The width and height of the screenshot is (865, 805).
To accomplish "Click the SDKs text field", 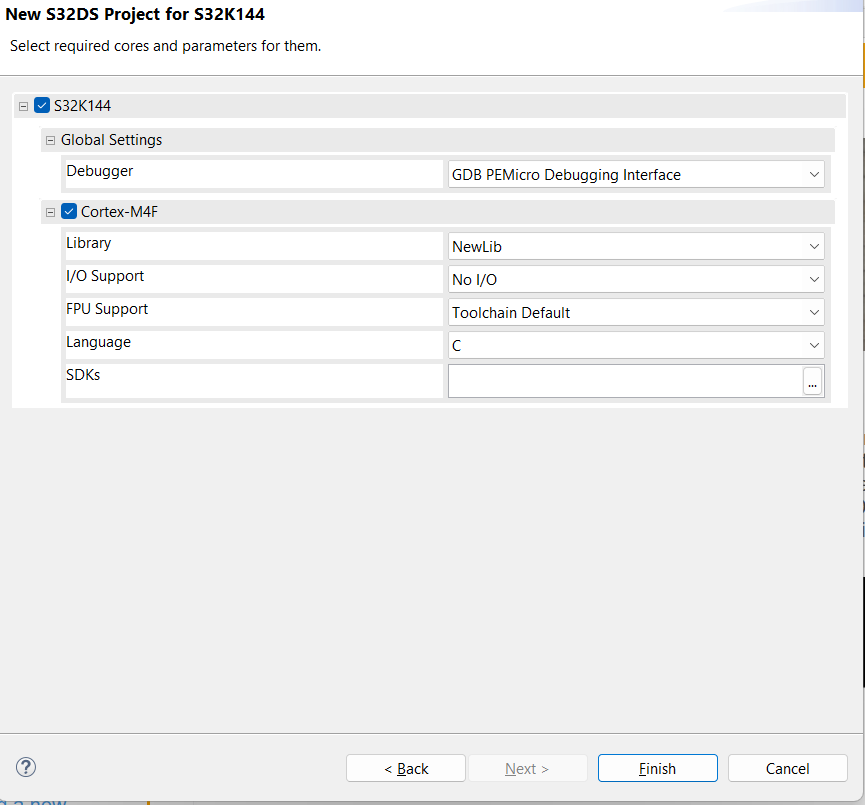I will (624, 381).
